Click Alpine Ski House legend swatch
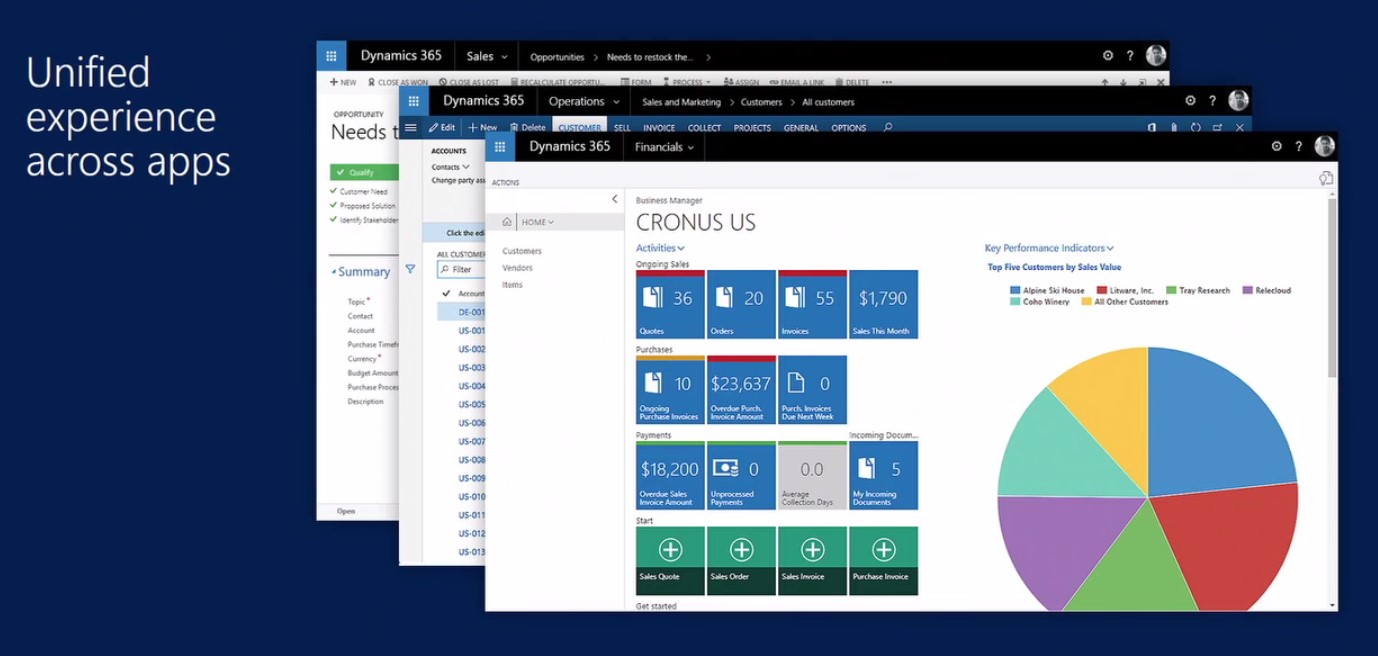This screenshot has width=1378, height=656. point(1015,290)
